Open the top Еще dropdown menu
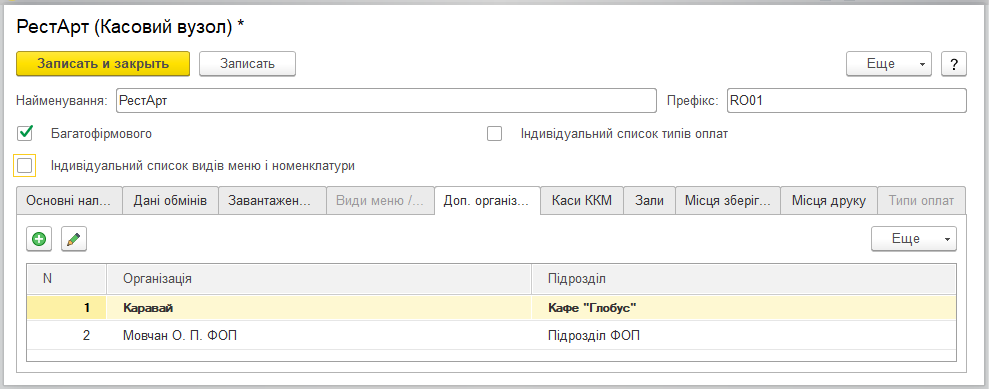Viewport: 989px width, 389px height. click(x=889, y=64)
